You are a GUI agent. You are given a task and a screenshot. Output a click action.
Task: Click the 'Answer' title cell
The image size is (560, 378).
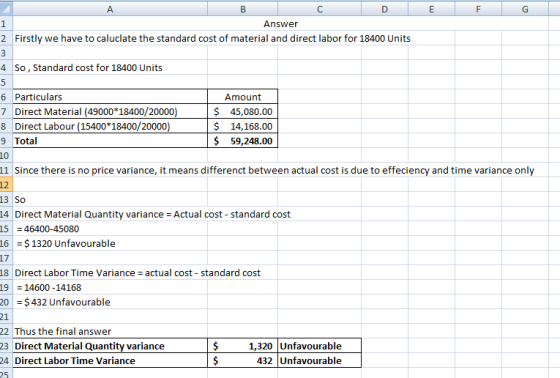point(280,24)
